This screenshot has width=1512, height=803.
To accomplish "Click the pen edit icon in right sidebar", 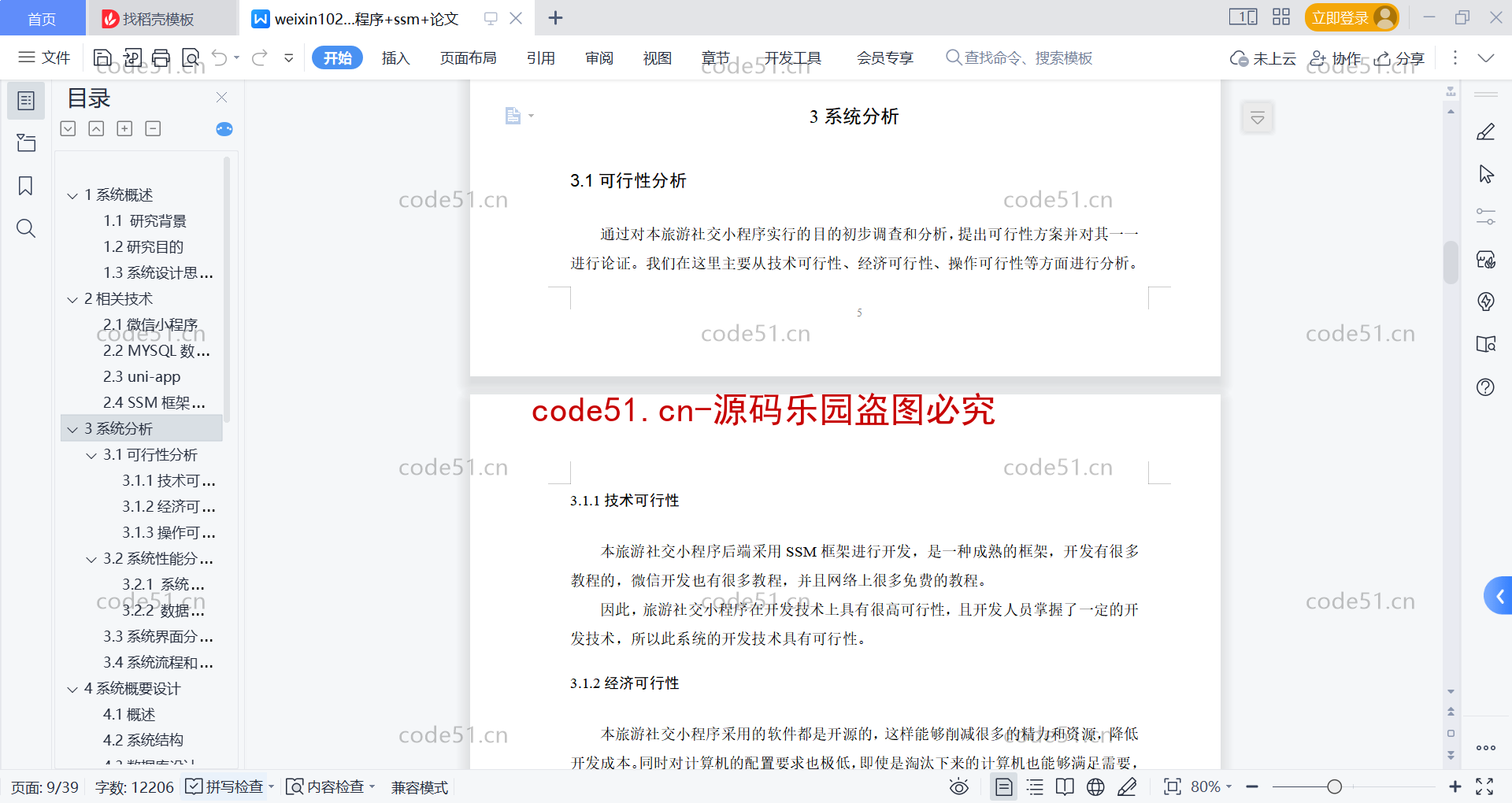I will coord(1486,131).
